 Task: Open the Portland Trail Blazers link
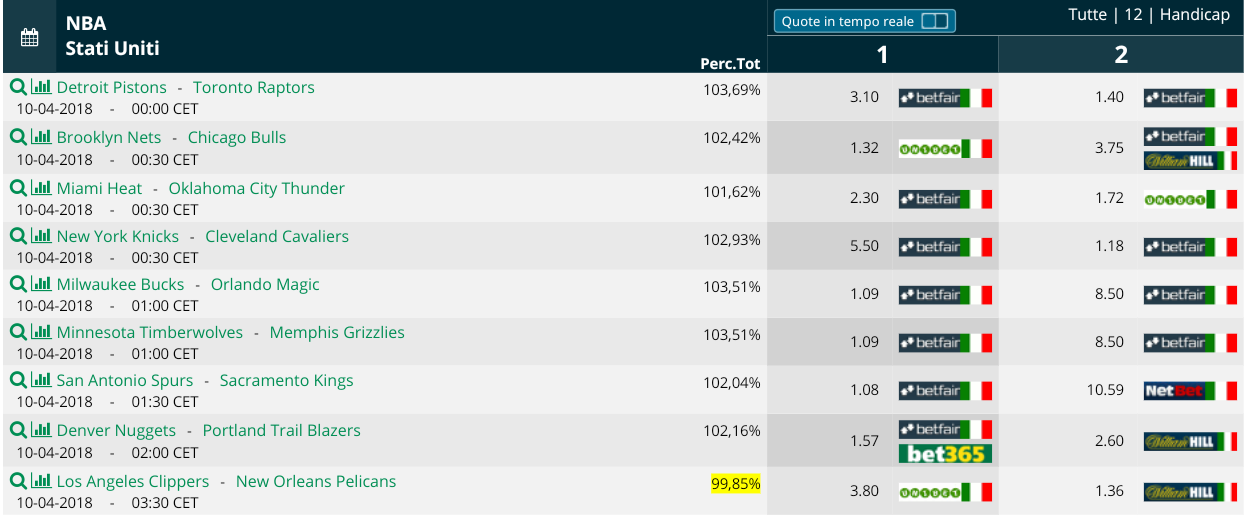(281, 430)
